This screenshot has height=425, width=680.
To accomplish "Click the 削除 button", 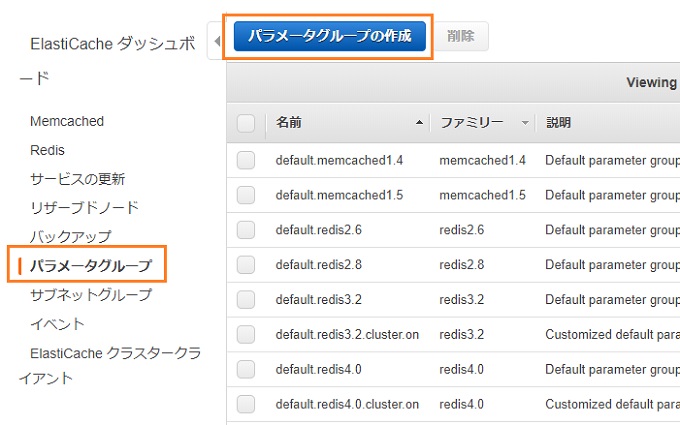I will click(461, 36).
